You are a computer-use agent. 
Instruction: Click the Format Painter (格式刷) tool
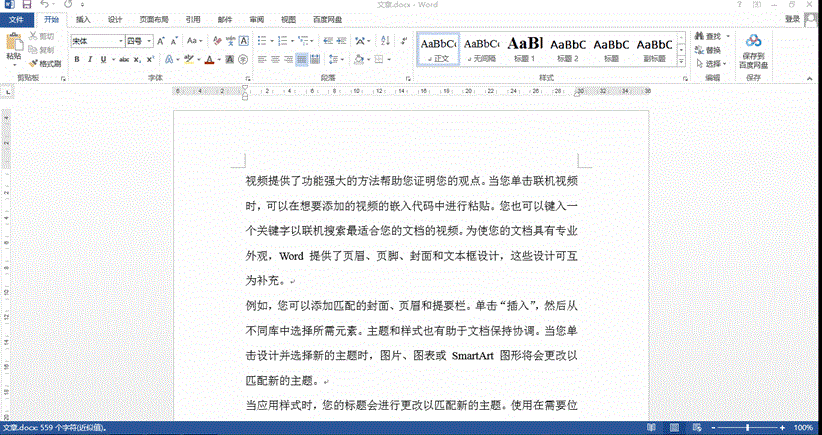(45, 63)
